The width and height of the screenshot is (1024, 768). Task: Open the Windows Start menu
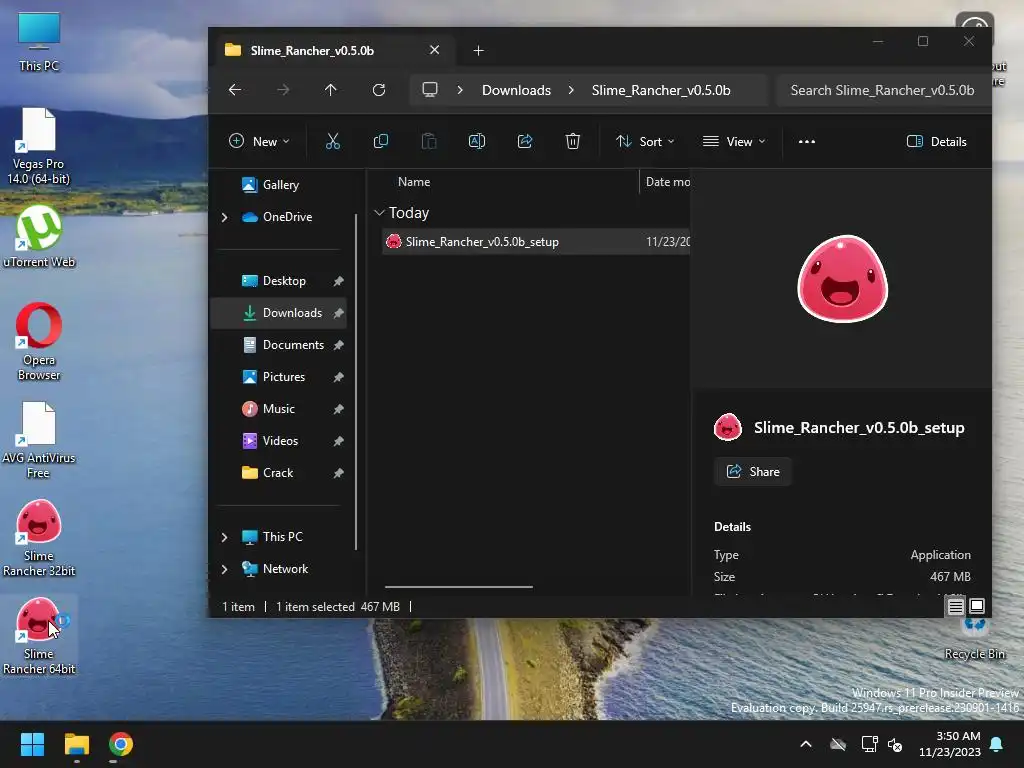[32, 744]
